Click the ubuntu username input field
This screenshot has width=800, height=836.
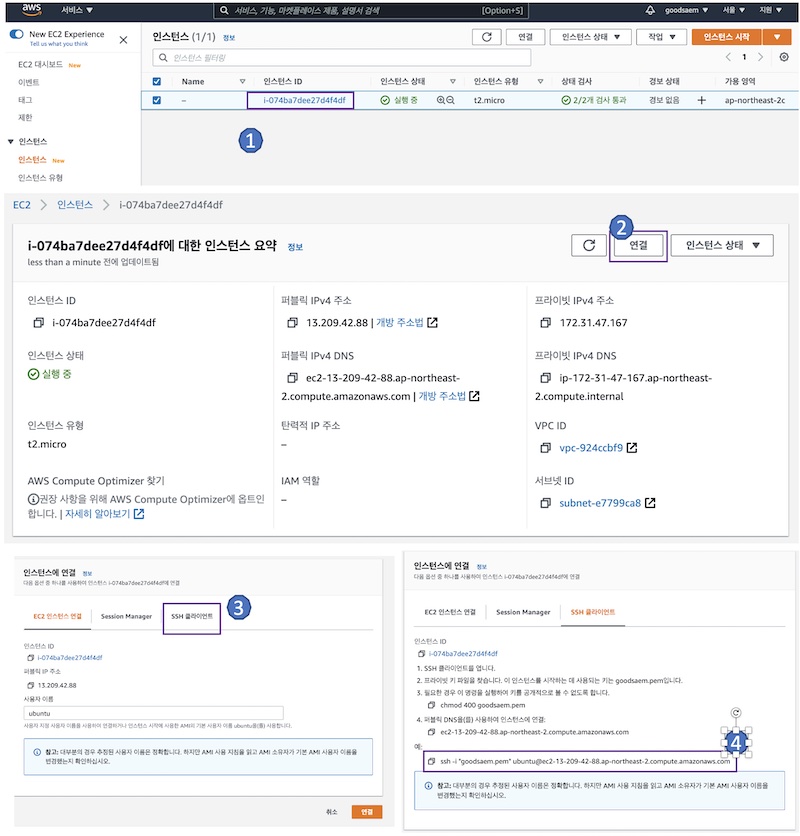154,713
